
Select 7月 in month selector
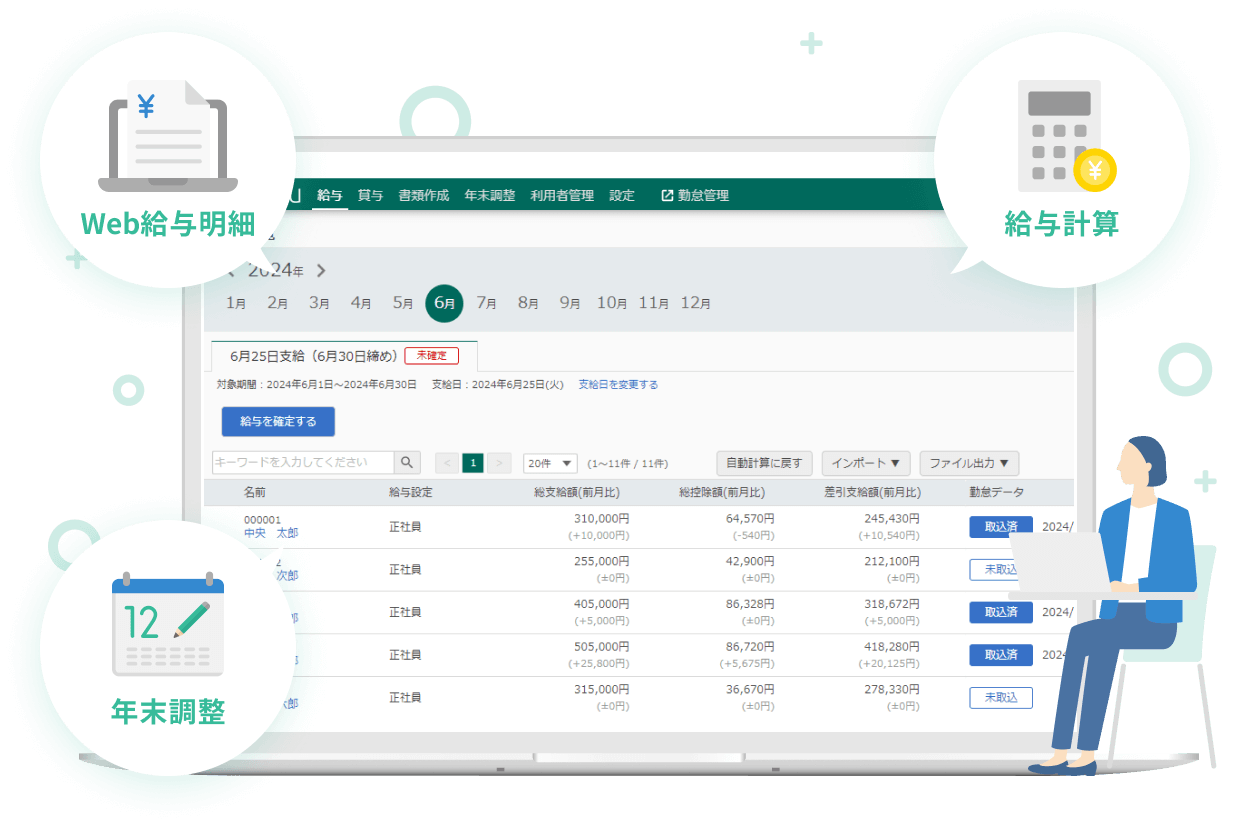coord(486,303)
